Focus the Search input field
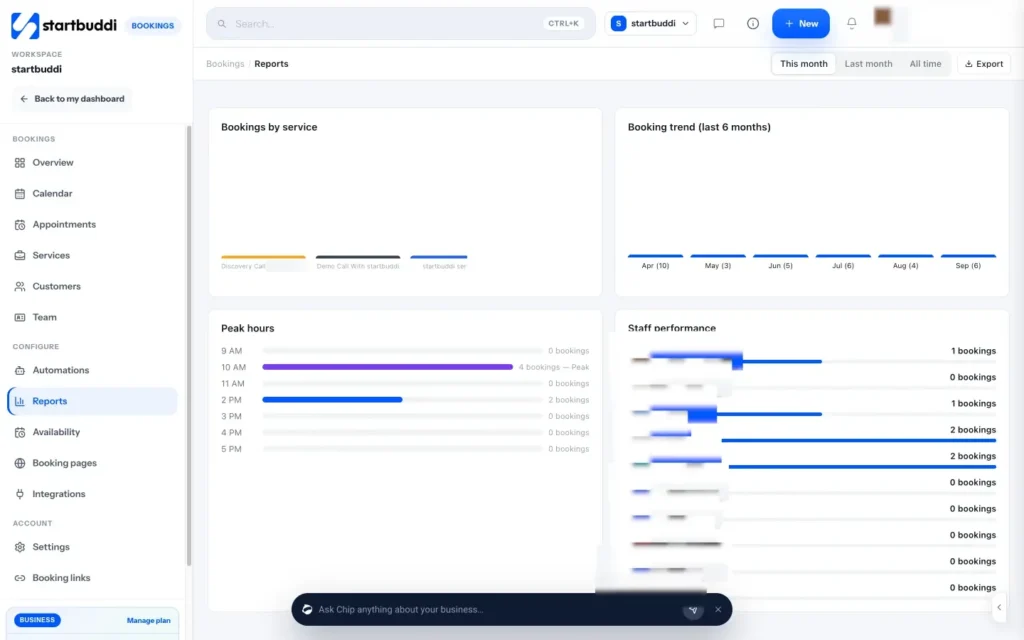Screen dimensions: 1024x640 pos(400,24)
